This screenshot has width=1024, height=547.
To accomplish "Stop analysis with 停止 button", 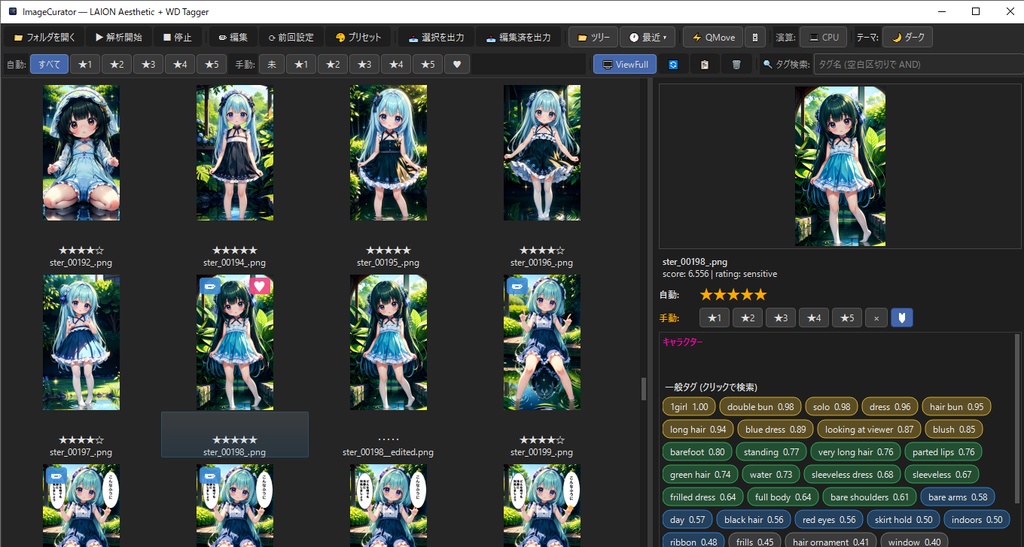I will (177, 37).
